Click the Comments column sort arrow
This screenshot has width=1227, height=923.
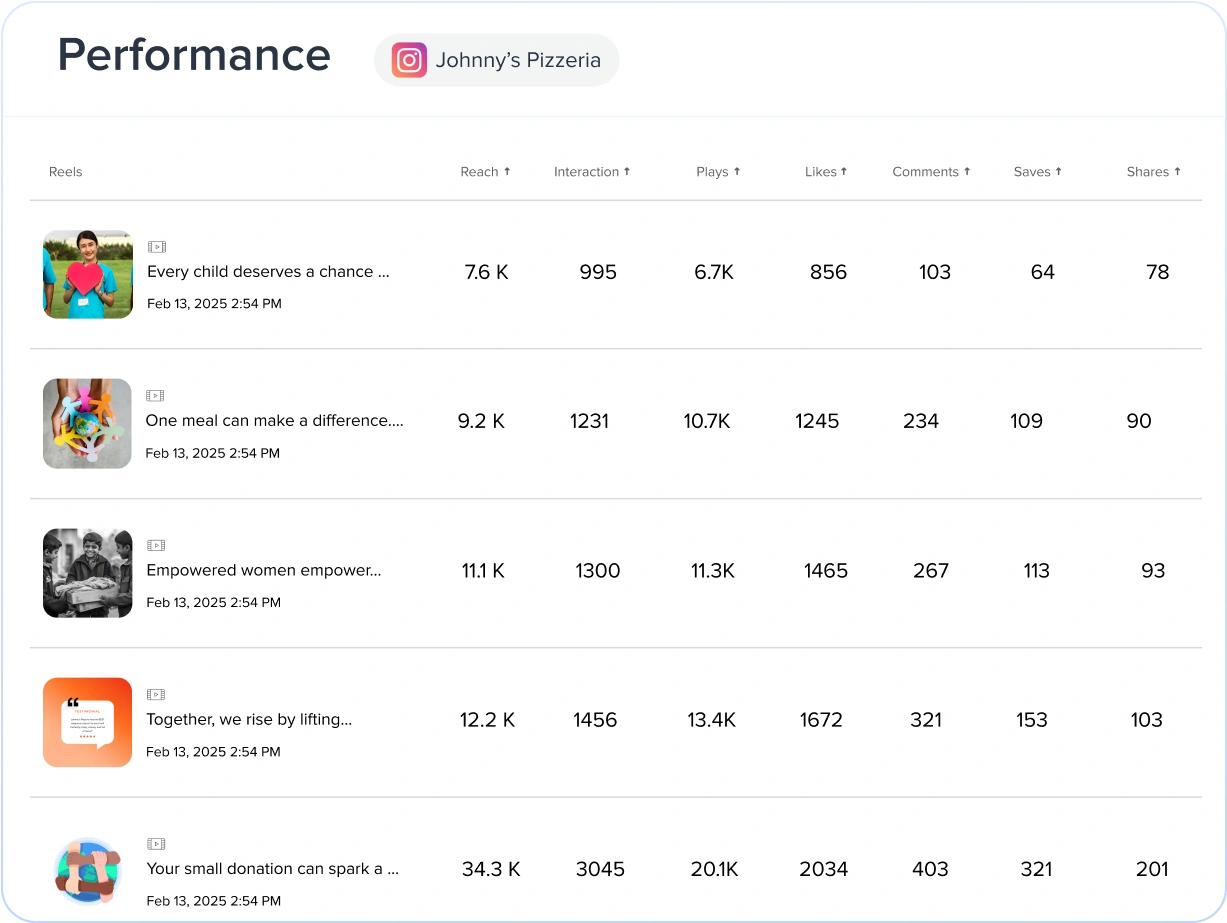tap(967, 171)
